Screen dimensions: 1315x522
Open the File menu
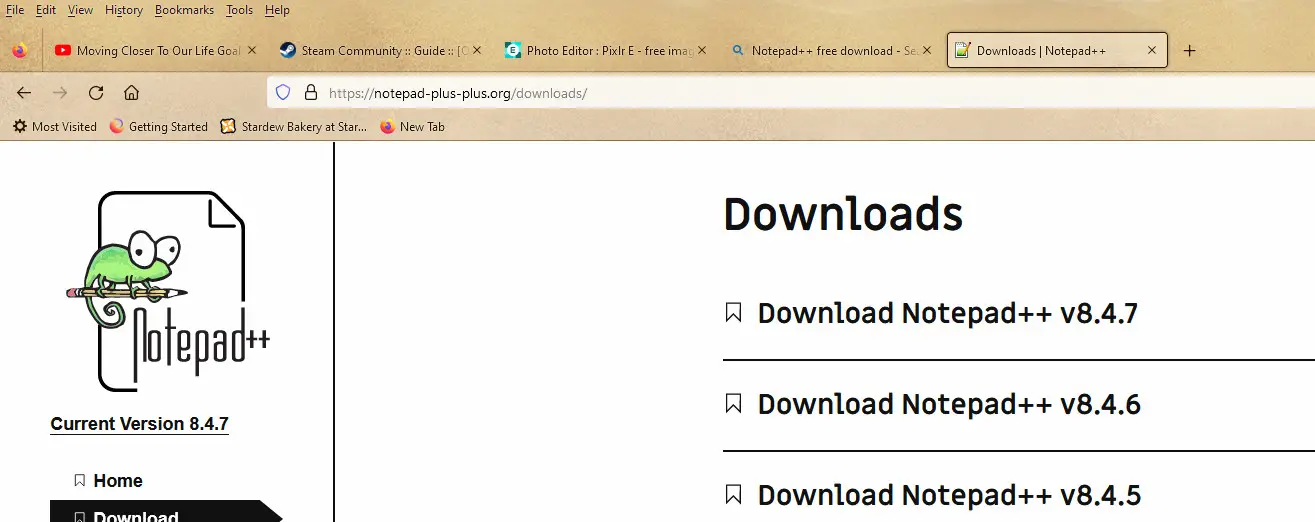[x=15, y=10]
